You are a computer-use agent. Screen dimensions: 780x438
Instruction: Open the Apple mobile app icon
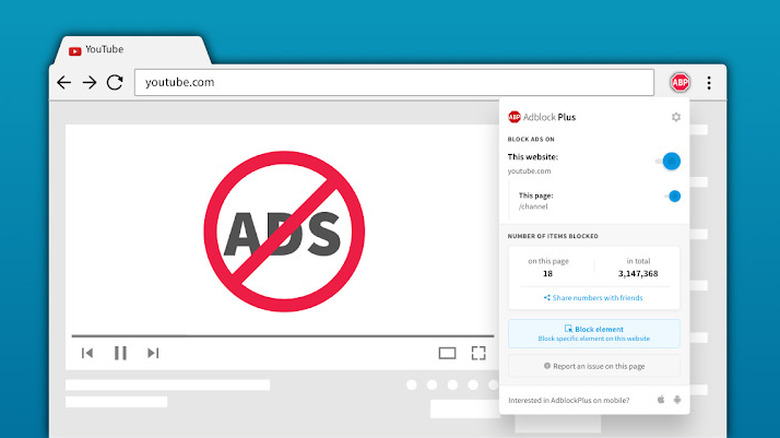coord(661,399)
